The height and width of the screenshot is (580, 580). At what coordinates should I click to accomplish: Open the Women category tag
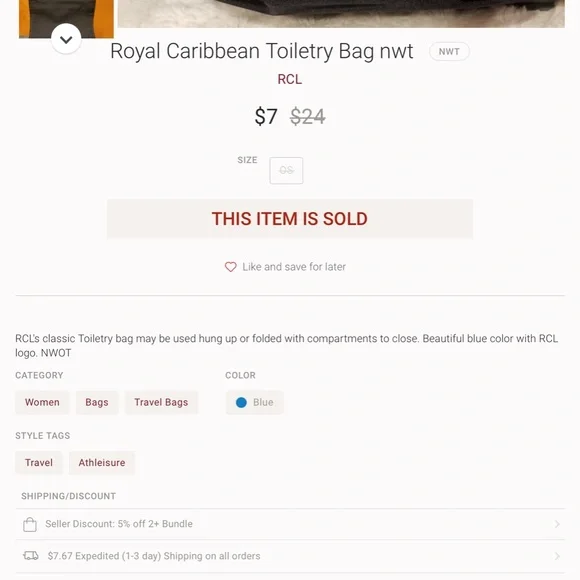pos(42,402)
